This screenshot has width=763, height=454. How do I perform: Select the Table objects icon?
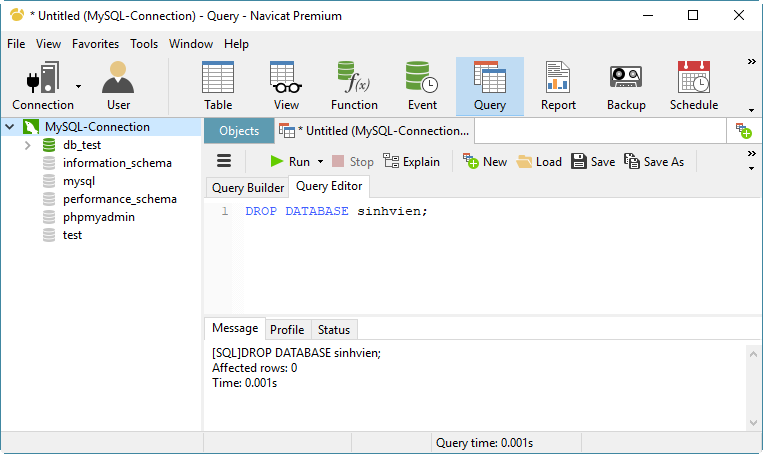218,86
